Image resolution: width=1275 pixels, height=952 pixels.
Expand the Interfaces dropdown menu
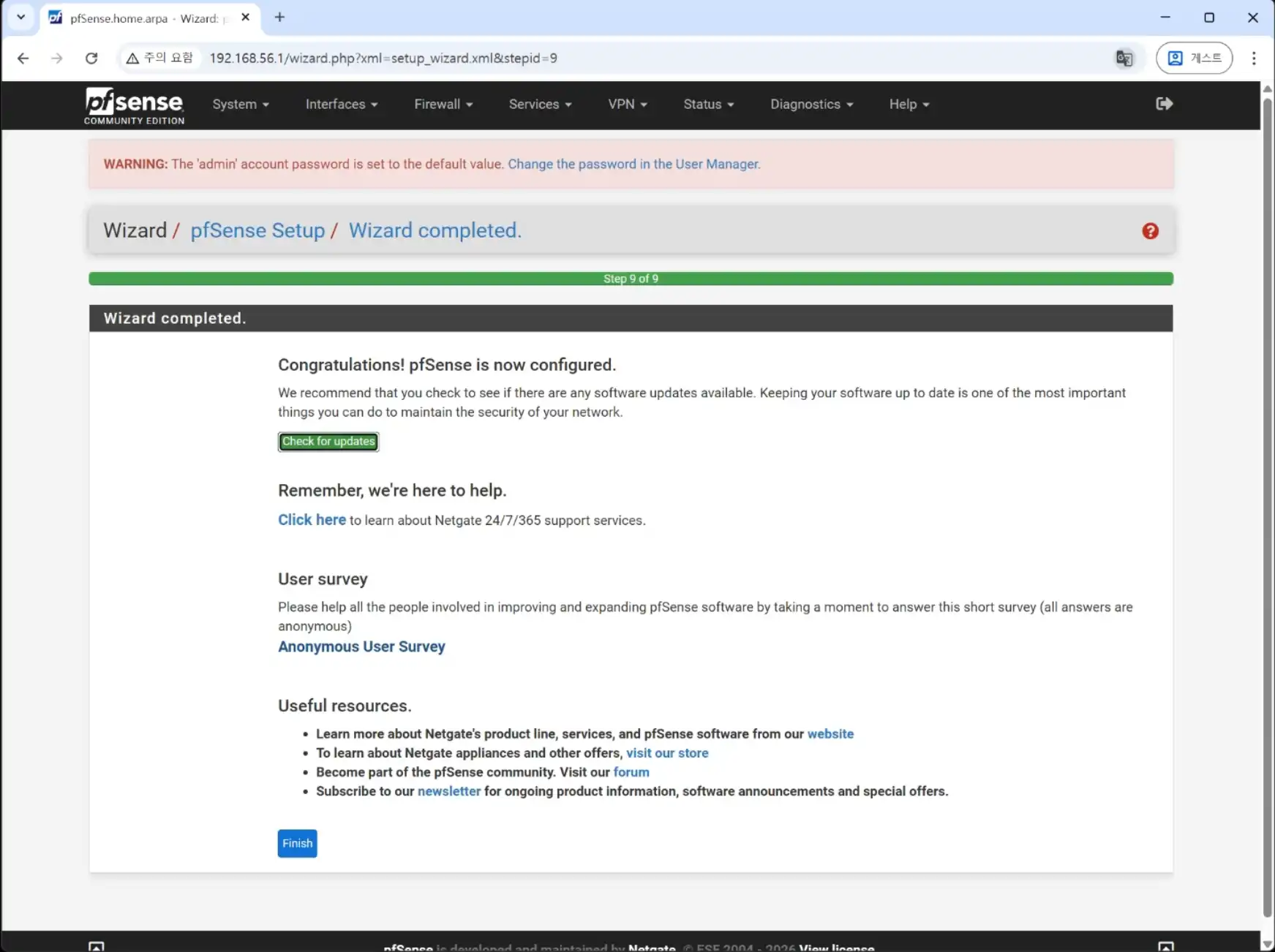click(x=341, y=105)
